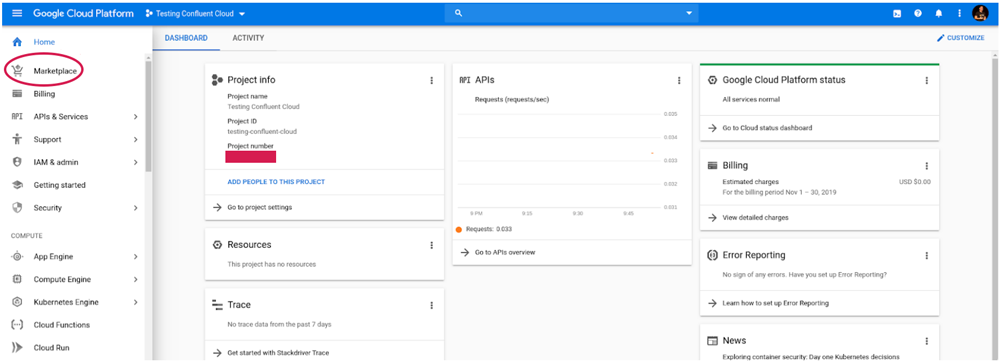Click the Support person icon
This screenshot has width=1000, height=363.
(x=17, y=139)
